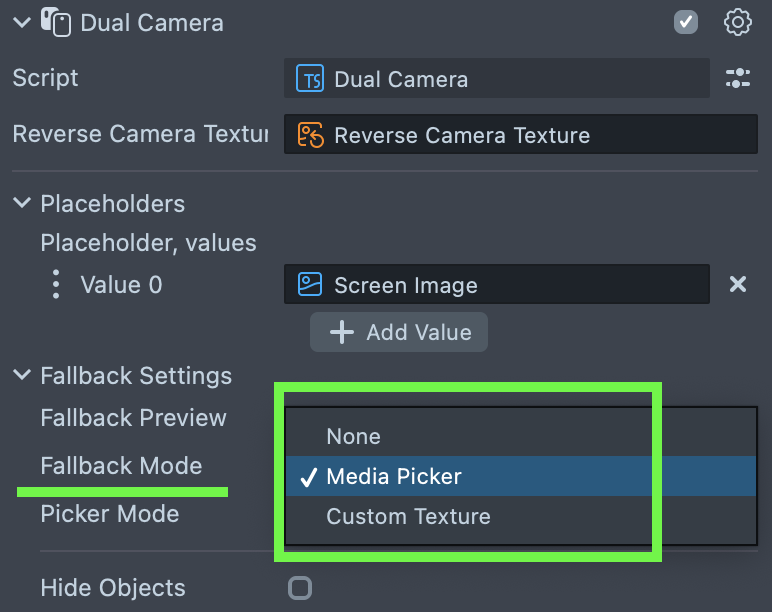Open script input options sliders icon
772x612 pixels.
pos(737,79)
